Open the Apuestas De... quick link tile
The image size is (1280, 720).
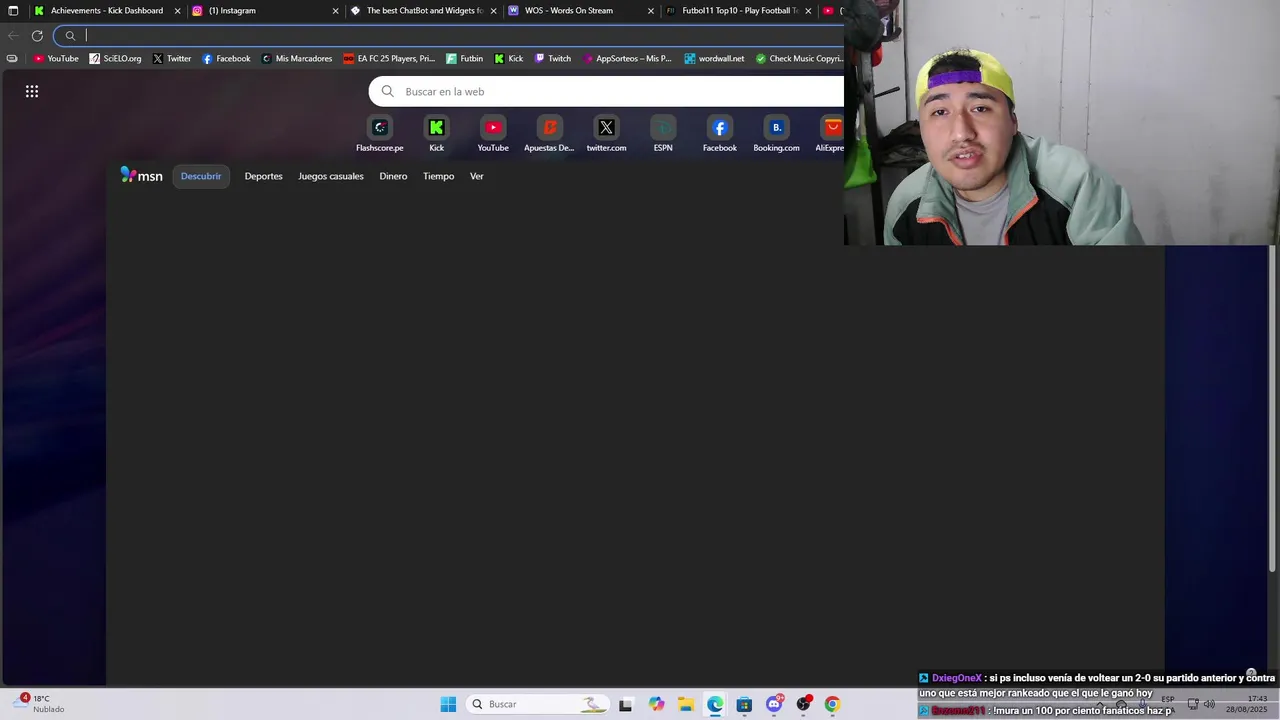pos(549,134)
